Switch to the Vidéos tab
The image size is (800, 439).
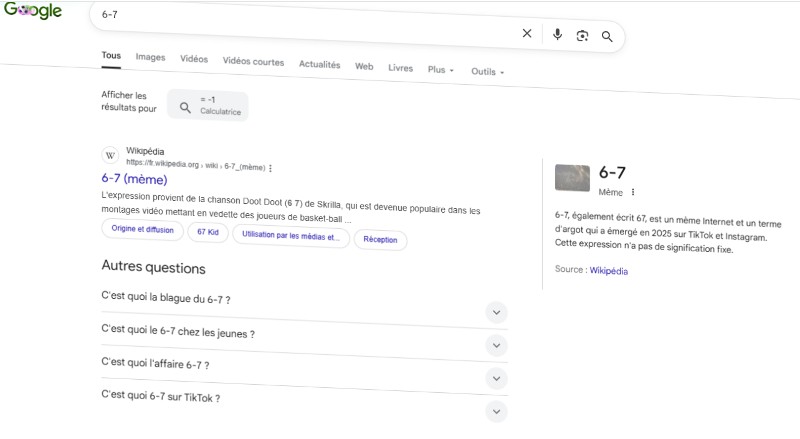click(194, 59)
